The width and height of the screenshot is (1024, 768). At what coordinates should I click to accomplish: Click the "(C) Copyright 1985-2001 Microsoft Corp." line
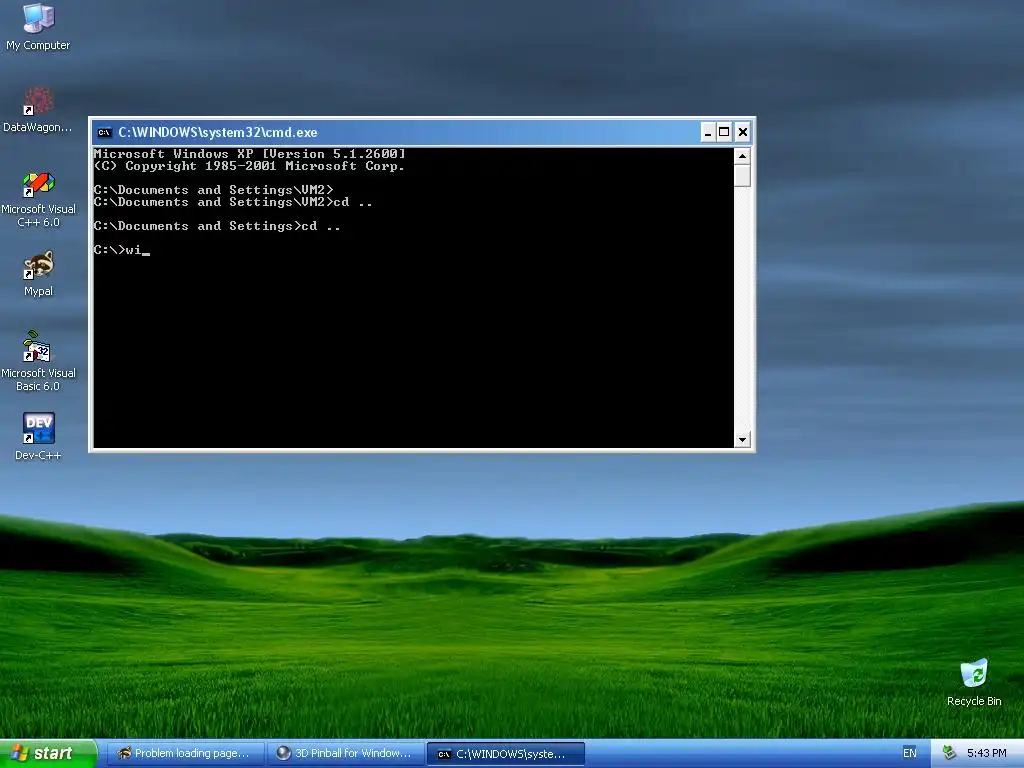pos(249,167)
